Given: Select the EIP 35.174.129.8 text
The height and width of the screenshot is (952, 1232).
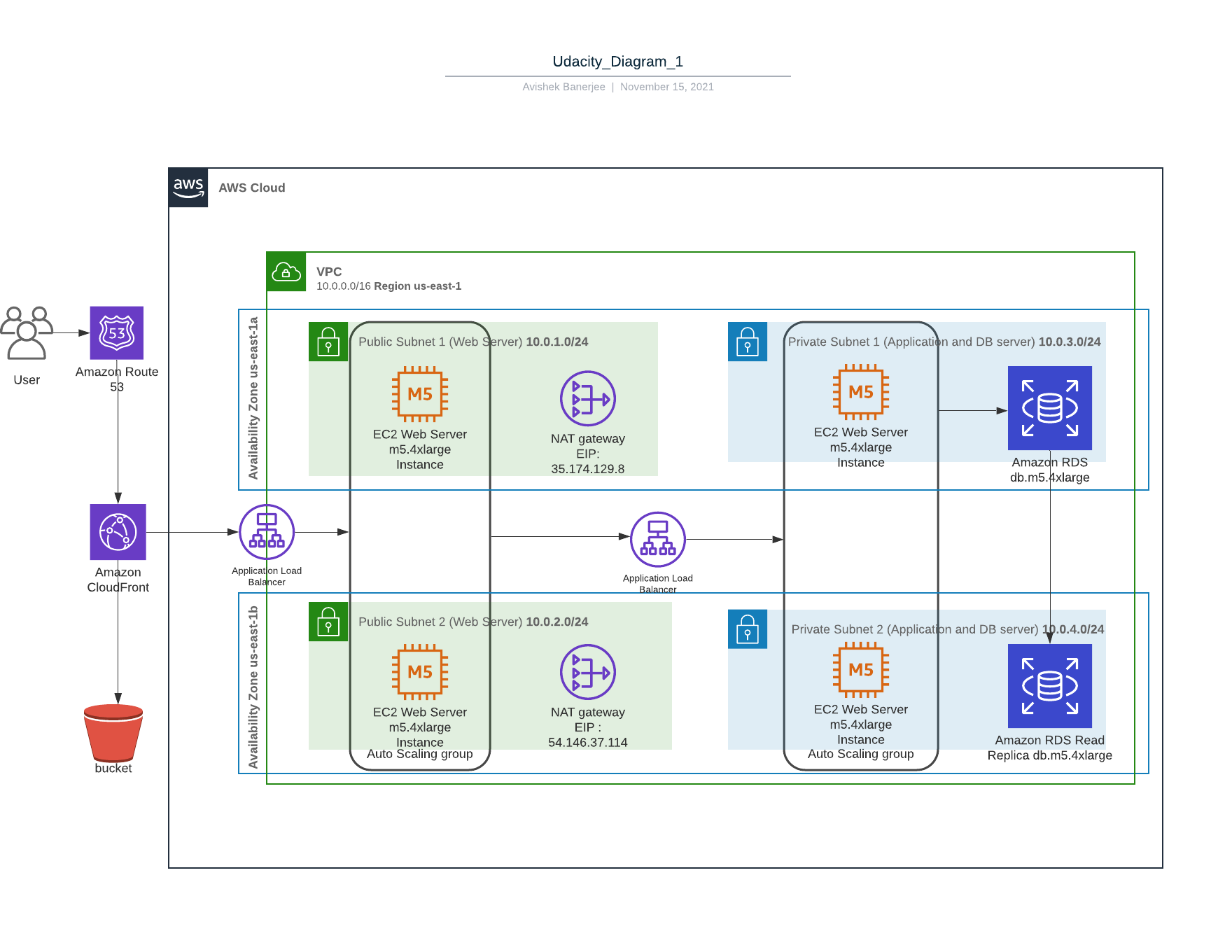Looking at the screenshot, I should tap(588, 461).
